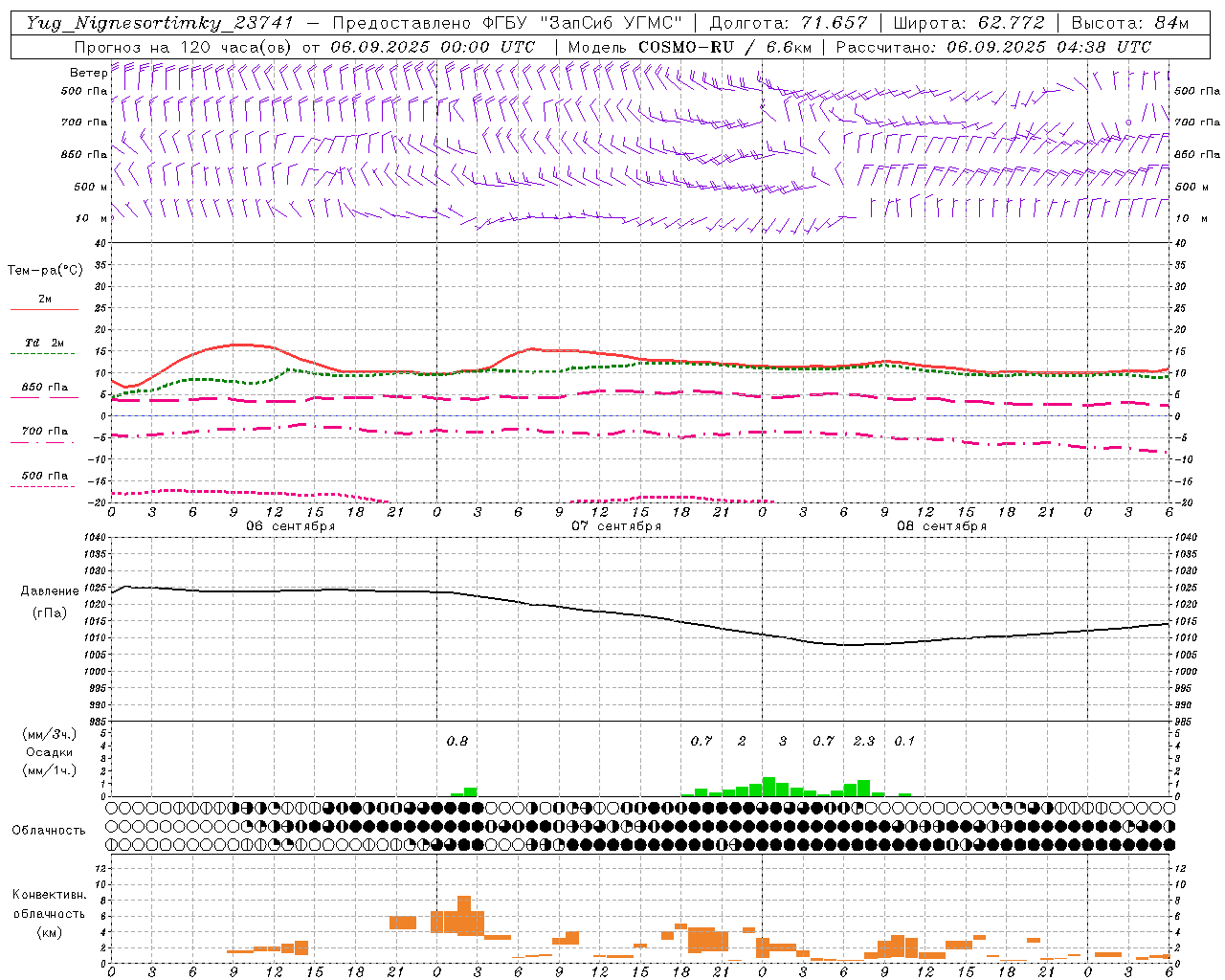Select the 'Широта: 62.772' header field
1225x980 pixels.
click(x=969, y=23)
